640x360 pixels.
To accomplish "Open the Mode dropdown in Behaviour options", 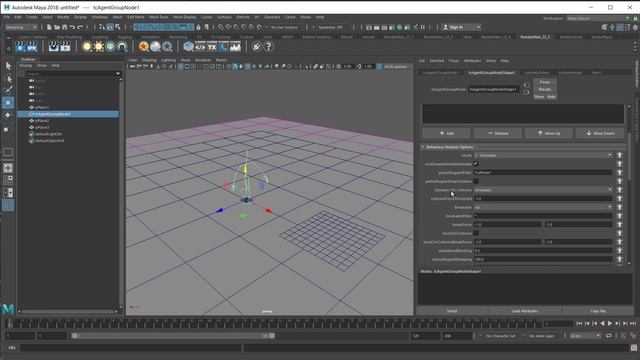I will [x=543, y=155].
